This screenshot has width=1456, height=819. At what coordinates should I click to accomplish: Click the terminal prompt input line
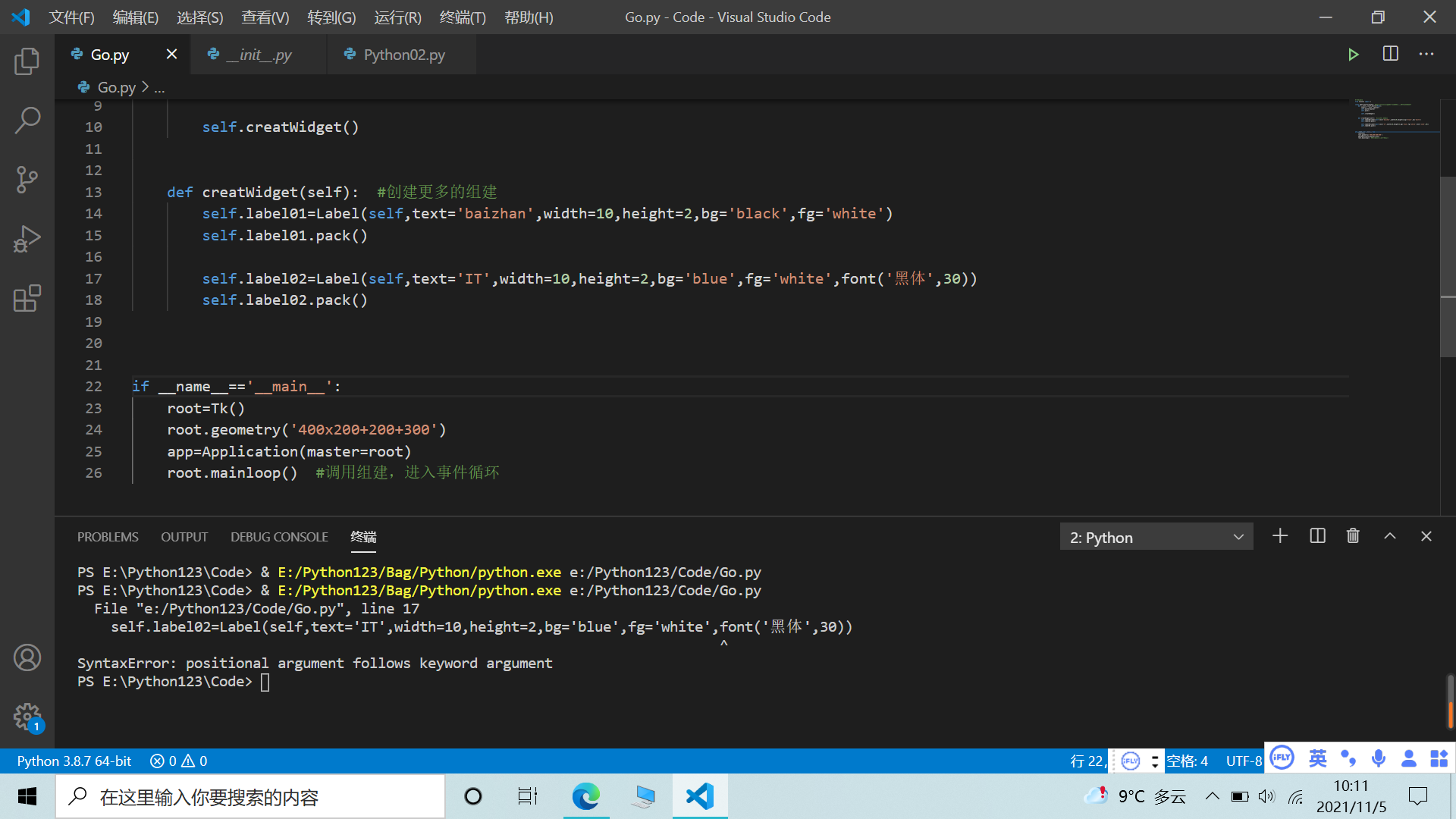point(173,682)
